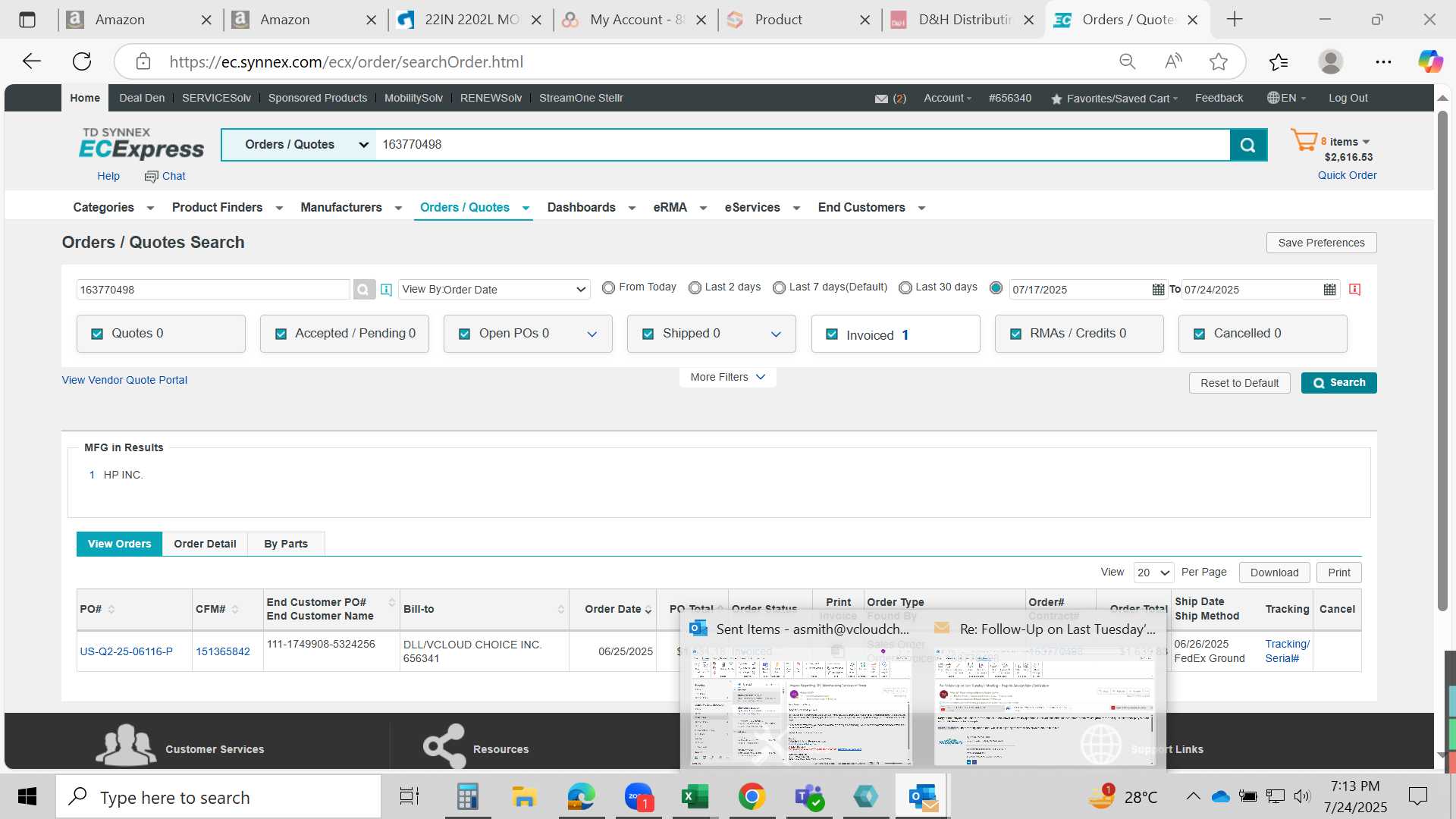
Task: Switch to D&H Distributing browser tab
Action: 963,20
